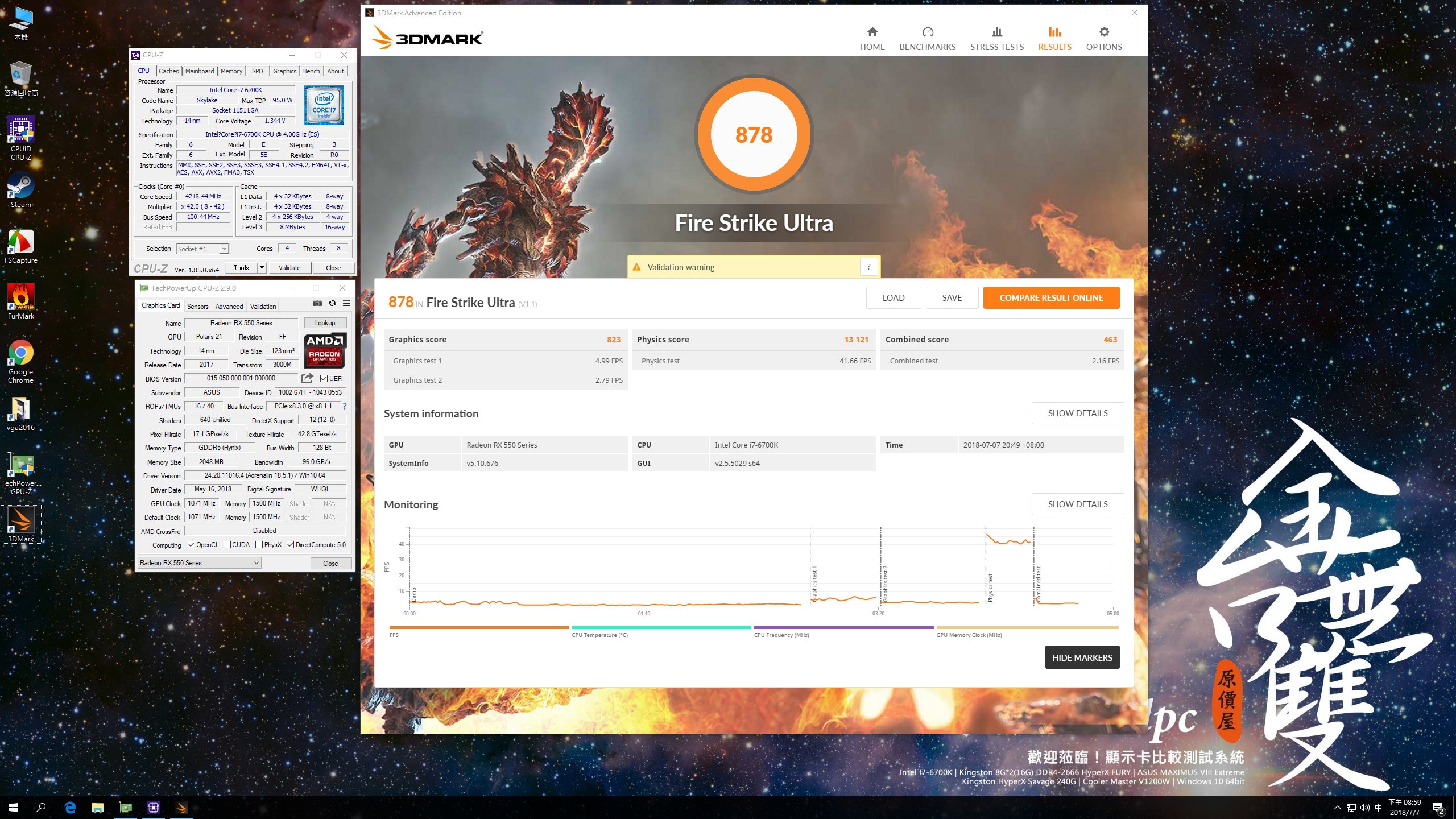Viewport: 1456px width, 819px height.
Task: Switch to the Sensors tab in GPU-Z
Action: 197,306
